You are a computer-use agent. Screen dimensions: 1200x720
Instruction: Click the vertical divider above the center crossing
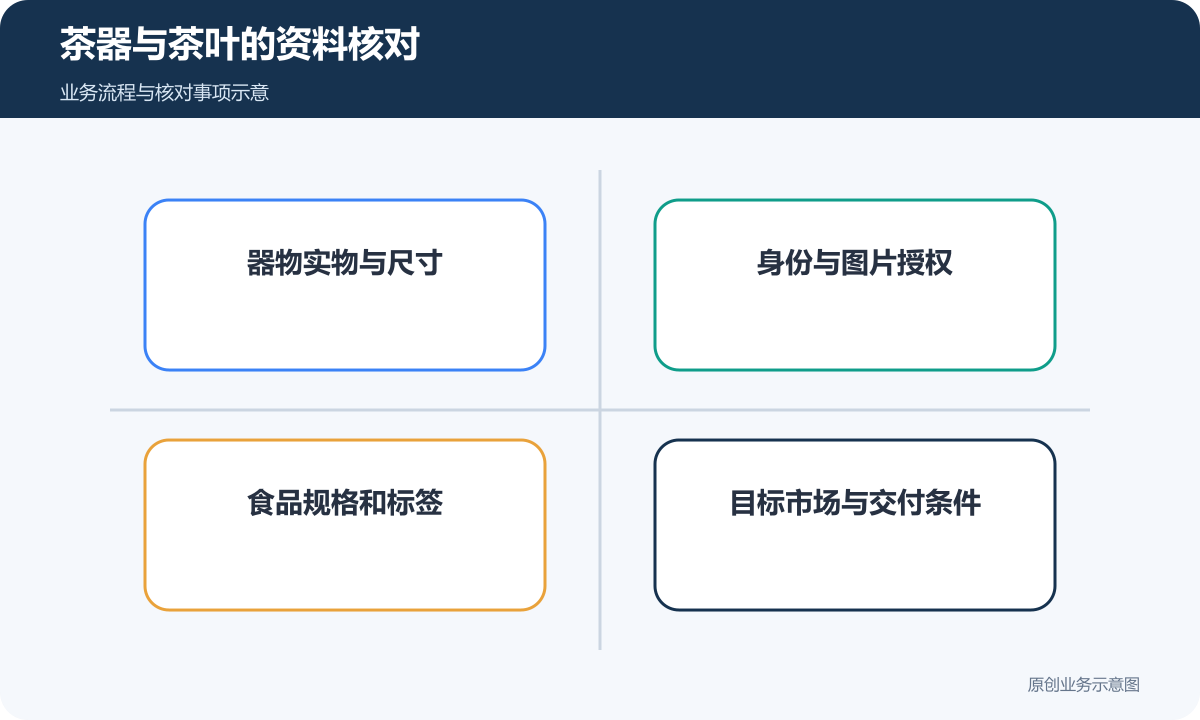[600, 289]
